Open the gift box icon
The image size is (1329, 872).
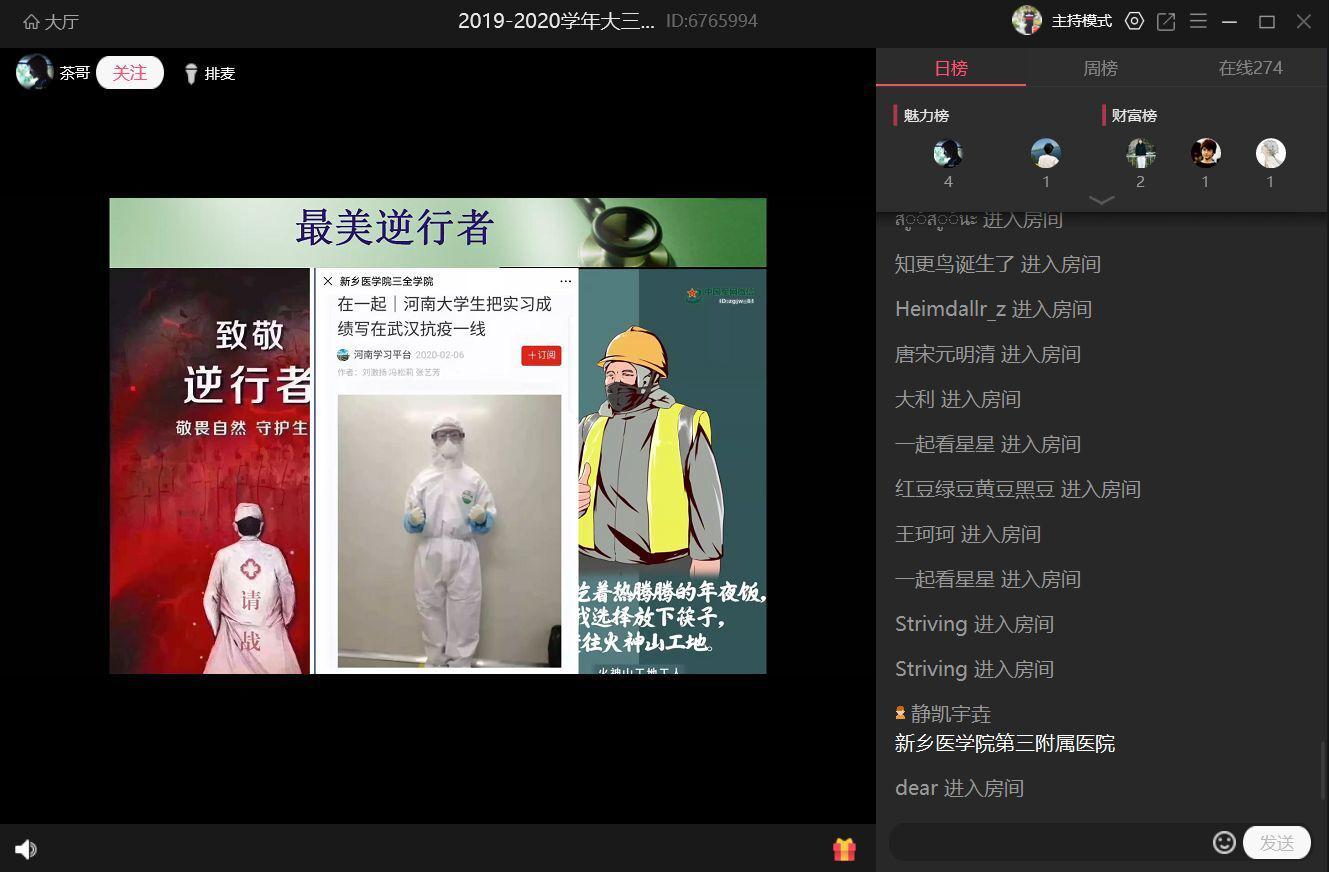point(844,849)
